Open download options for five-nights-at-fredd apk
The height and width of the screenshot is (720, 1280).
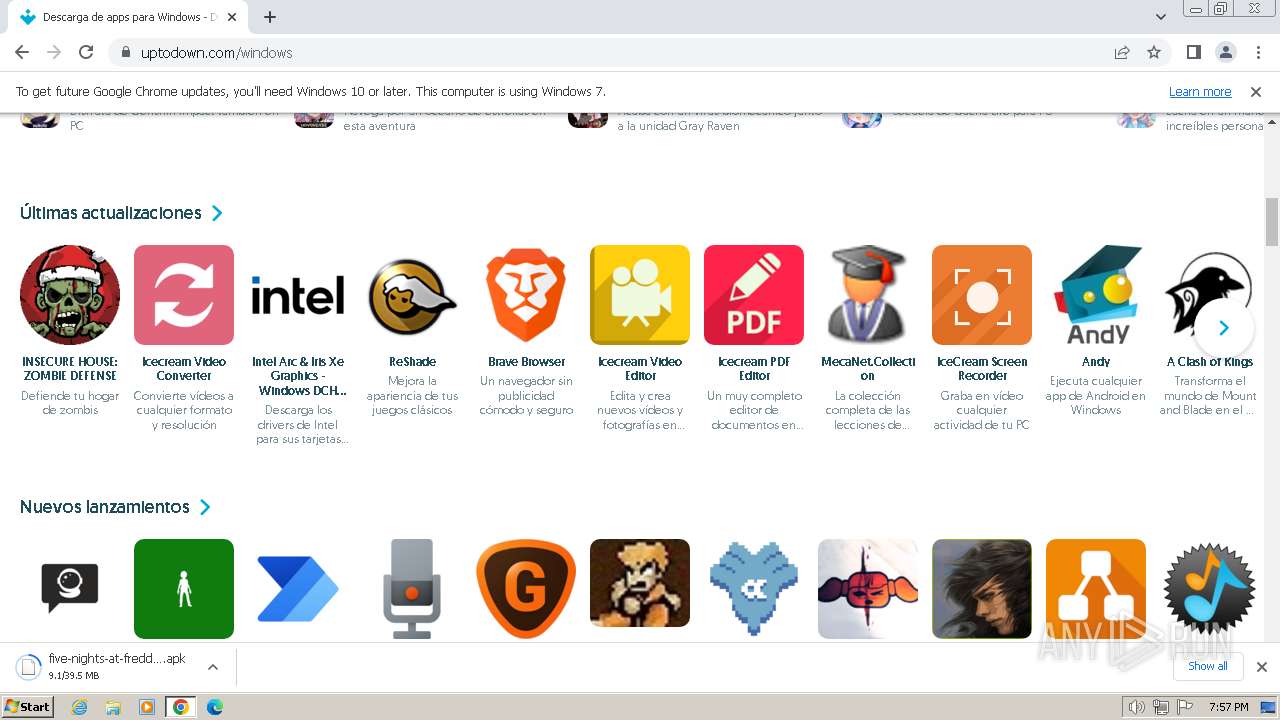pos(212,667)
